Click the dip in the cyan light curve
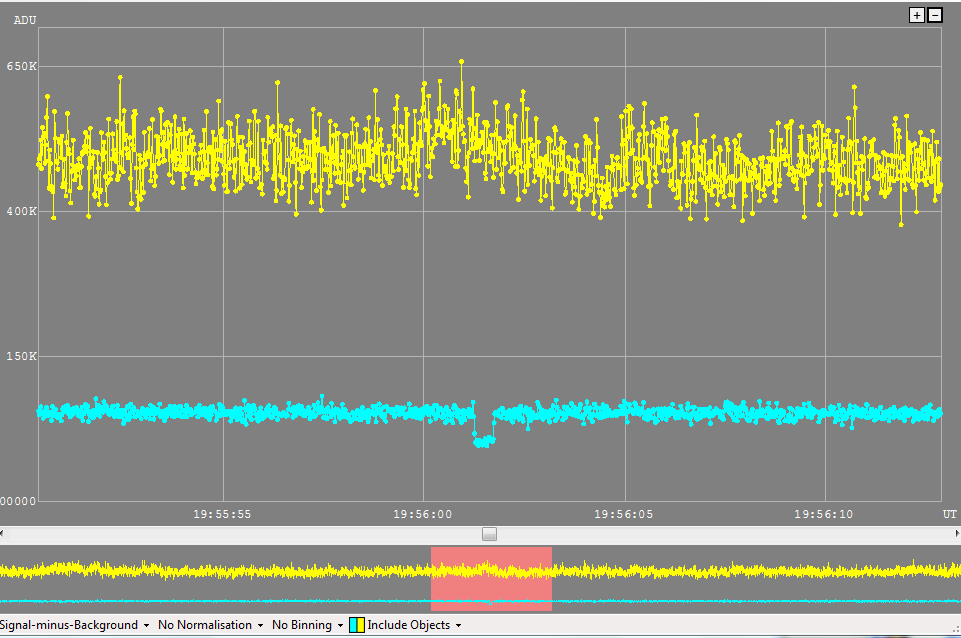The height and width of the screenshot is (638, 961). [483, 440]
